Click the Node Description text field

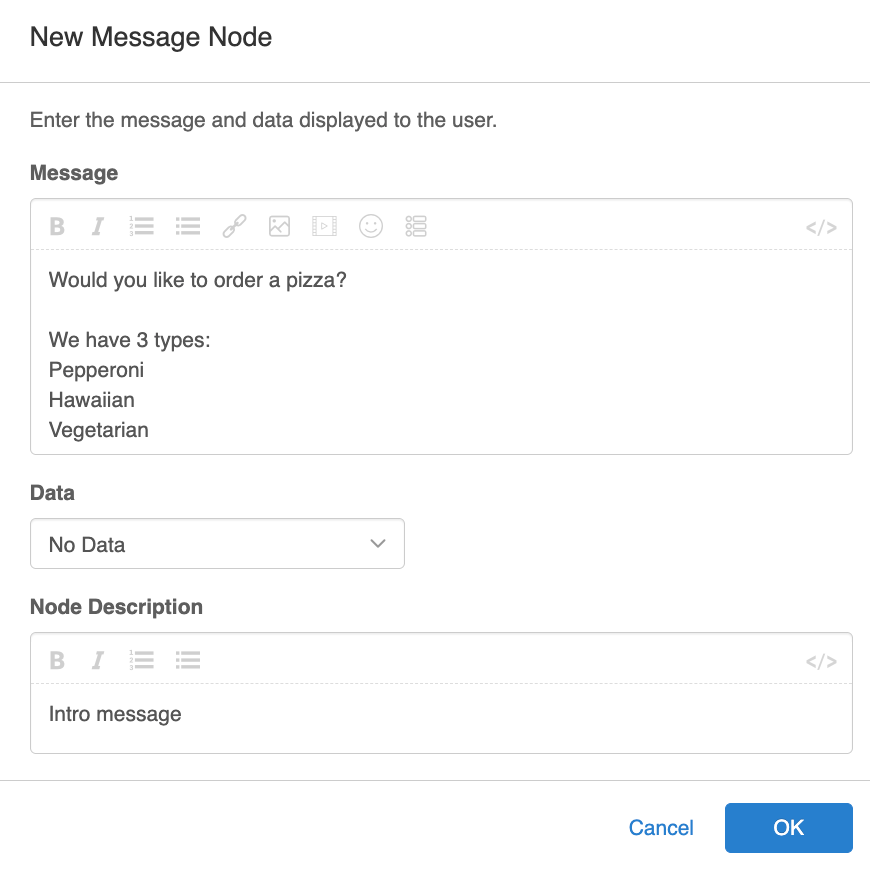click(x=440, y=716)
